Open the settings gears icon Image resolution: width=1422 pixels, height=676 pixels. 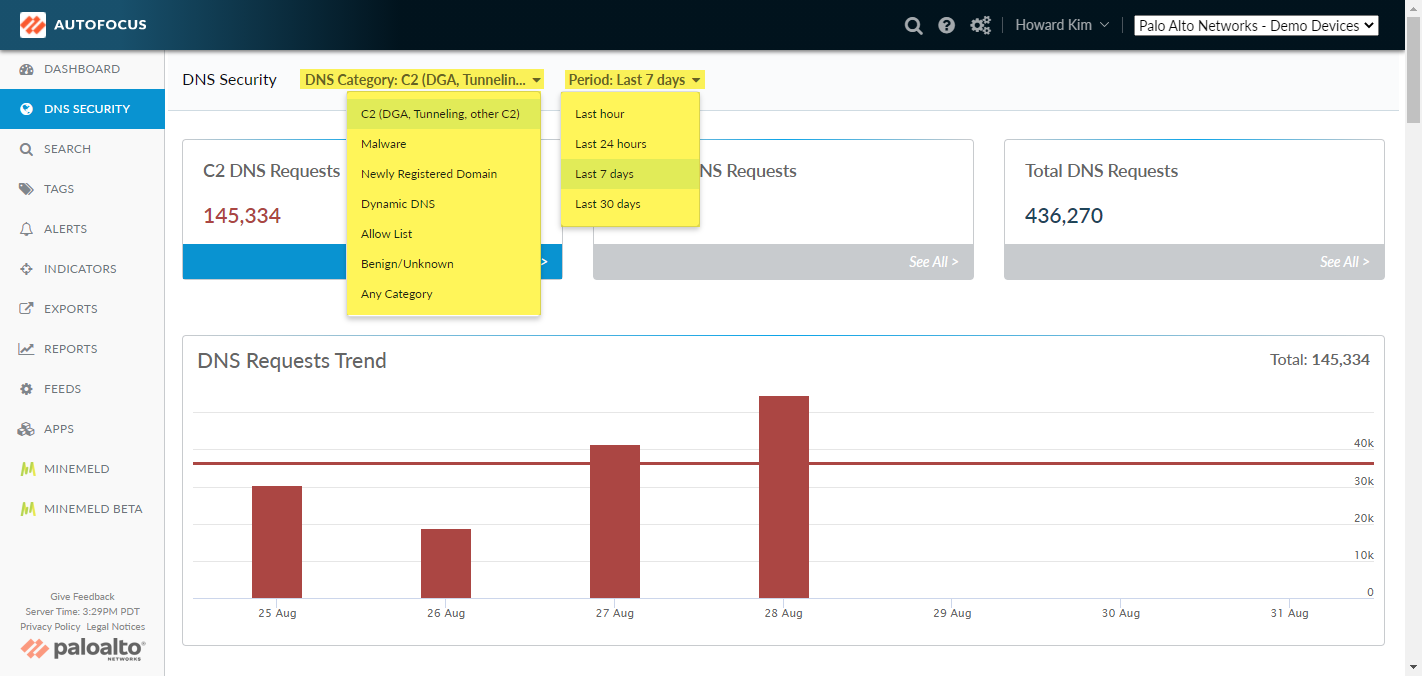coord(980,26)
